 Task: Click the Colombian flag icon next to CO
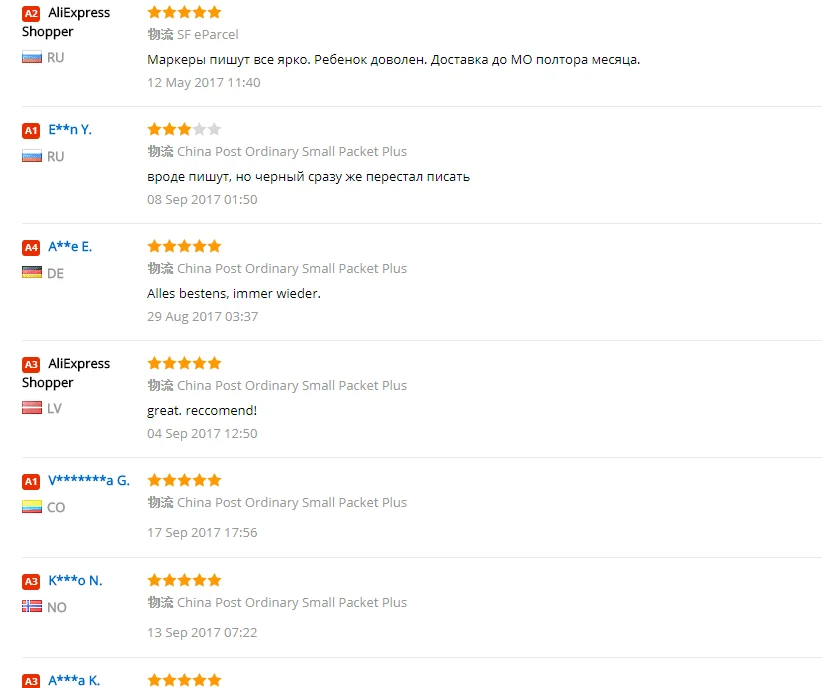click(31, 507)
